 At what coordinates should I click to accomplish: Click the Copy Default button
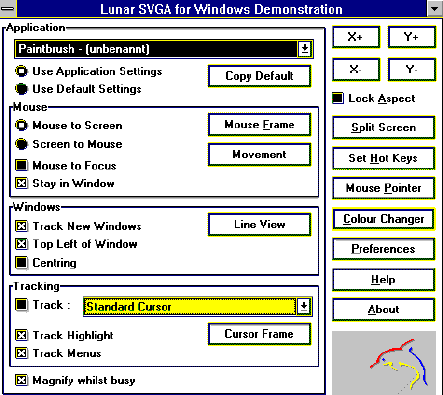tap(259, 76)
